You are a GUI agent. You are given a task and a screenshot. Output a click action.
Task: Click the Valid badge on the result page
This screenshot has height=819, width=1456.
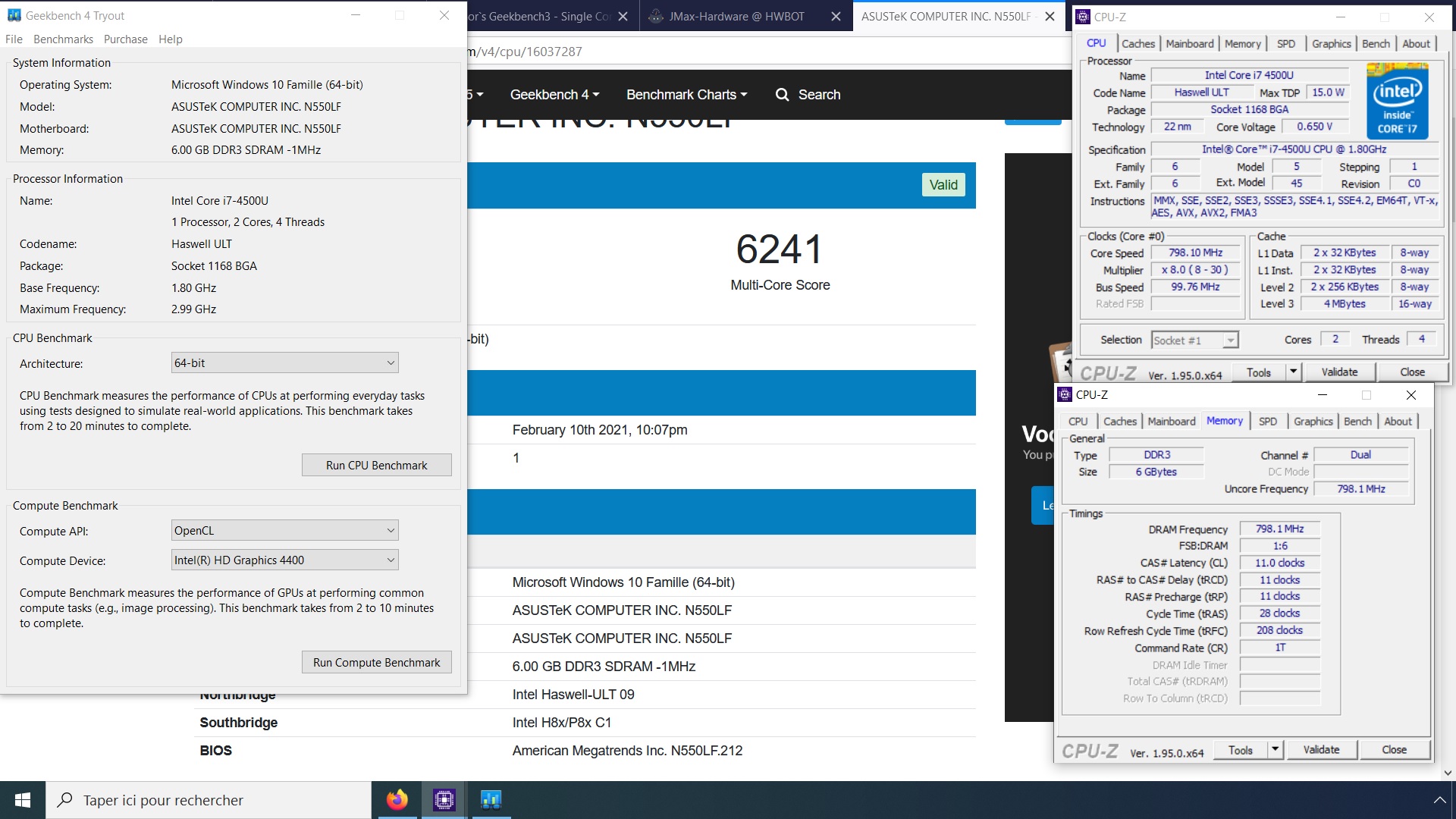point(943,185)
